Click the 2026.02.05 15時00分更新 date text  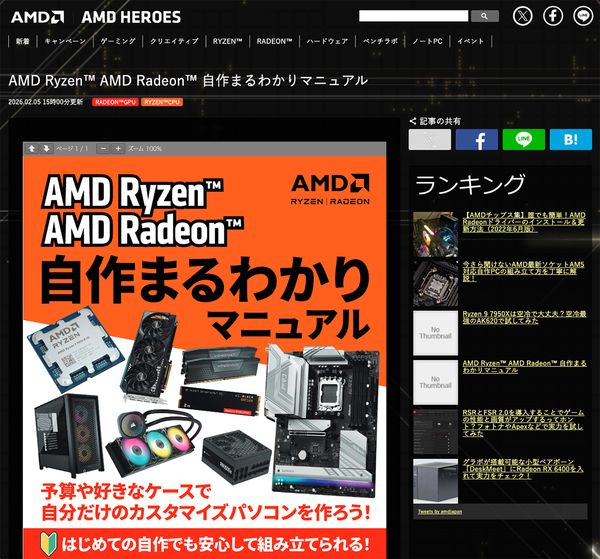[46, 102]
